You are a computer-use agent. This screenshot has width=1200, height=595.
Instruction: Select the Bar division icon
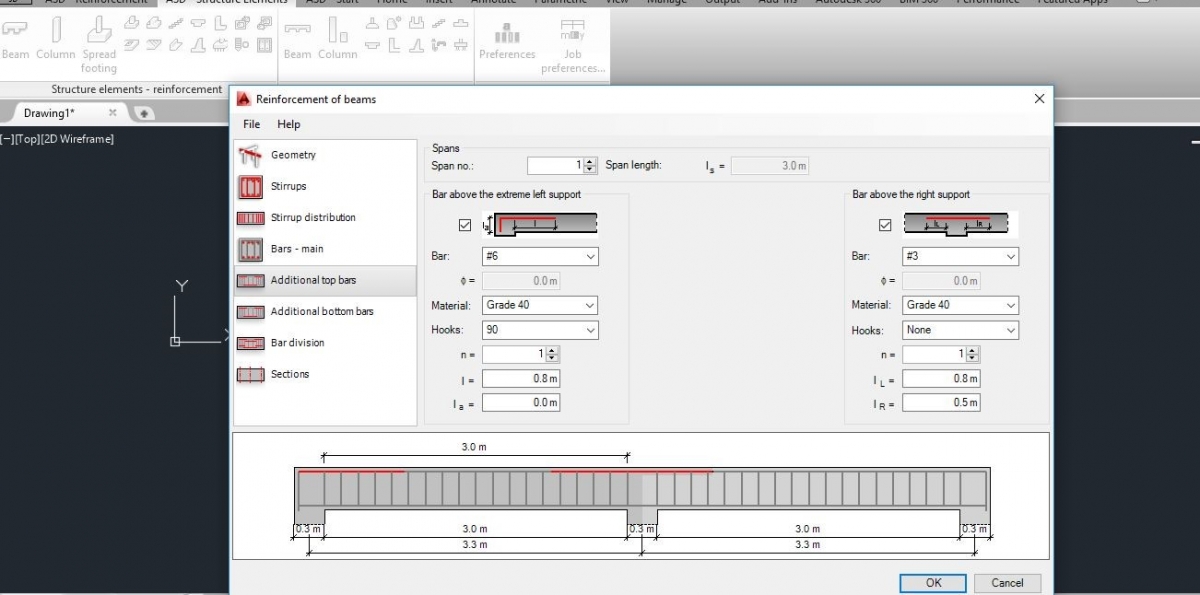coord(250,343)
